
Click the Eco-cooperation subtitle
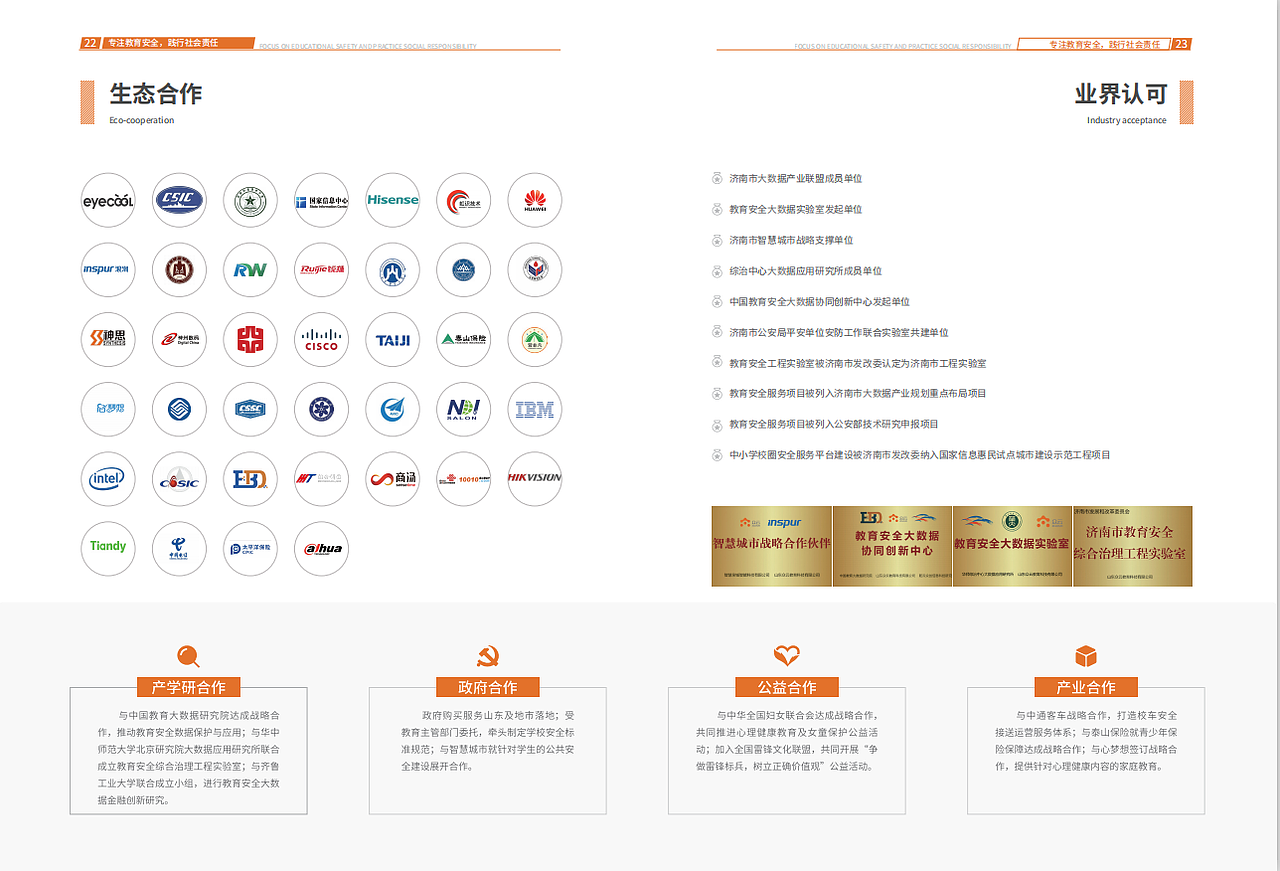click(x=142, y=120)
